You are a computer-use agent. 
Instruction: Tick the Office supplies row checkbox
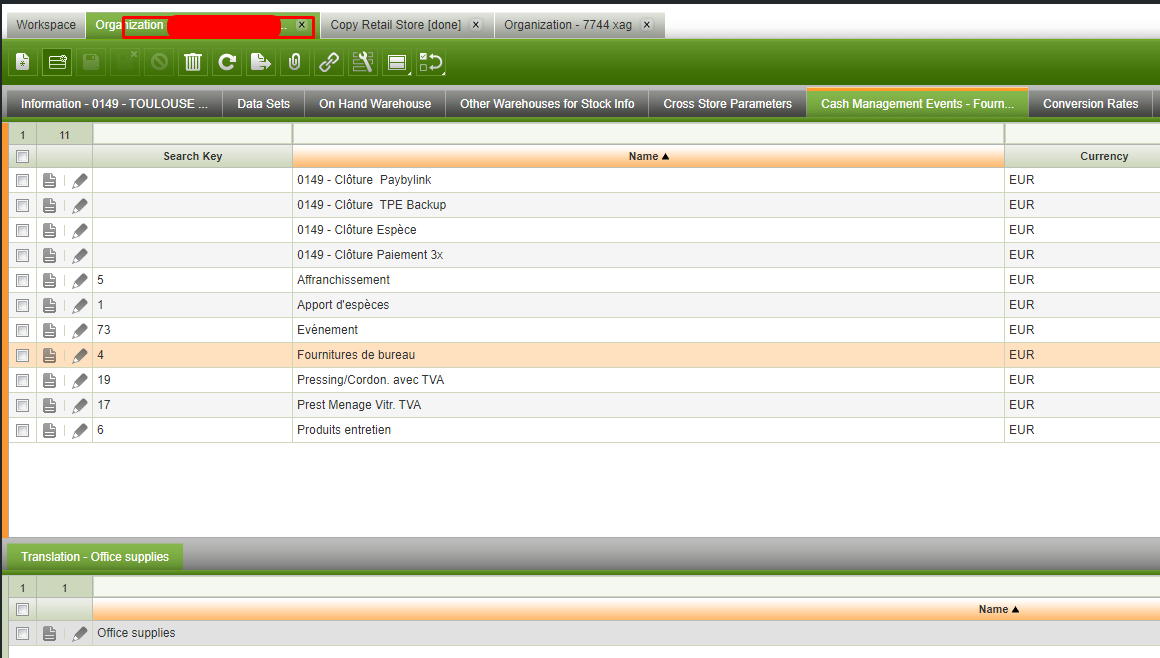(x=22, y=634)
